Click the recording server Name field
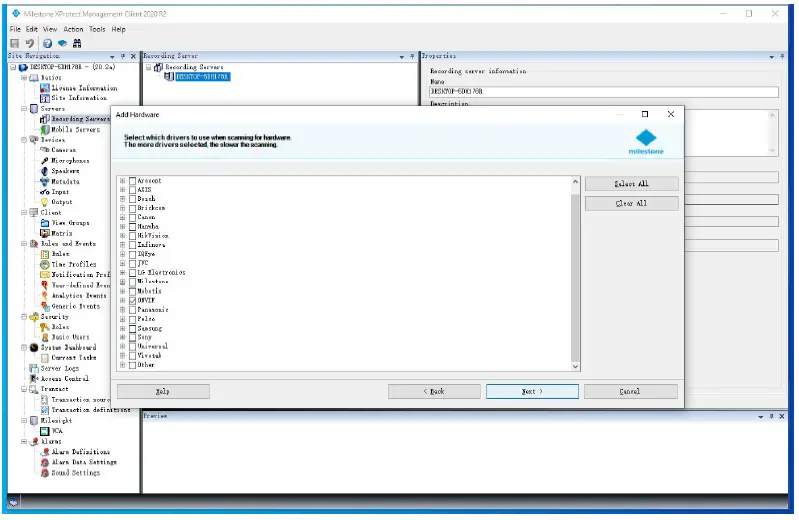 (604, 92)
